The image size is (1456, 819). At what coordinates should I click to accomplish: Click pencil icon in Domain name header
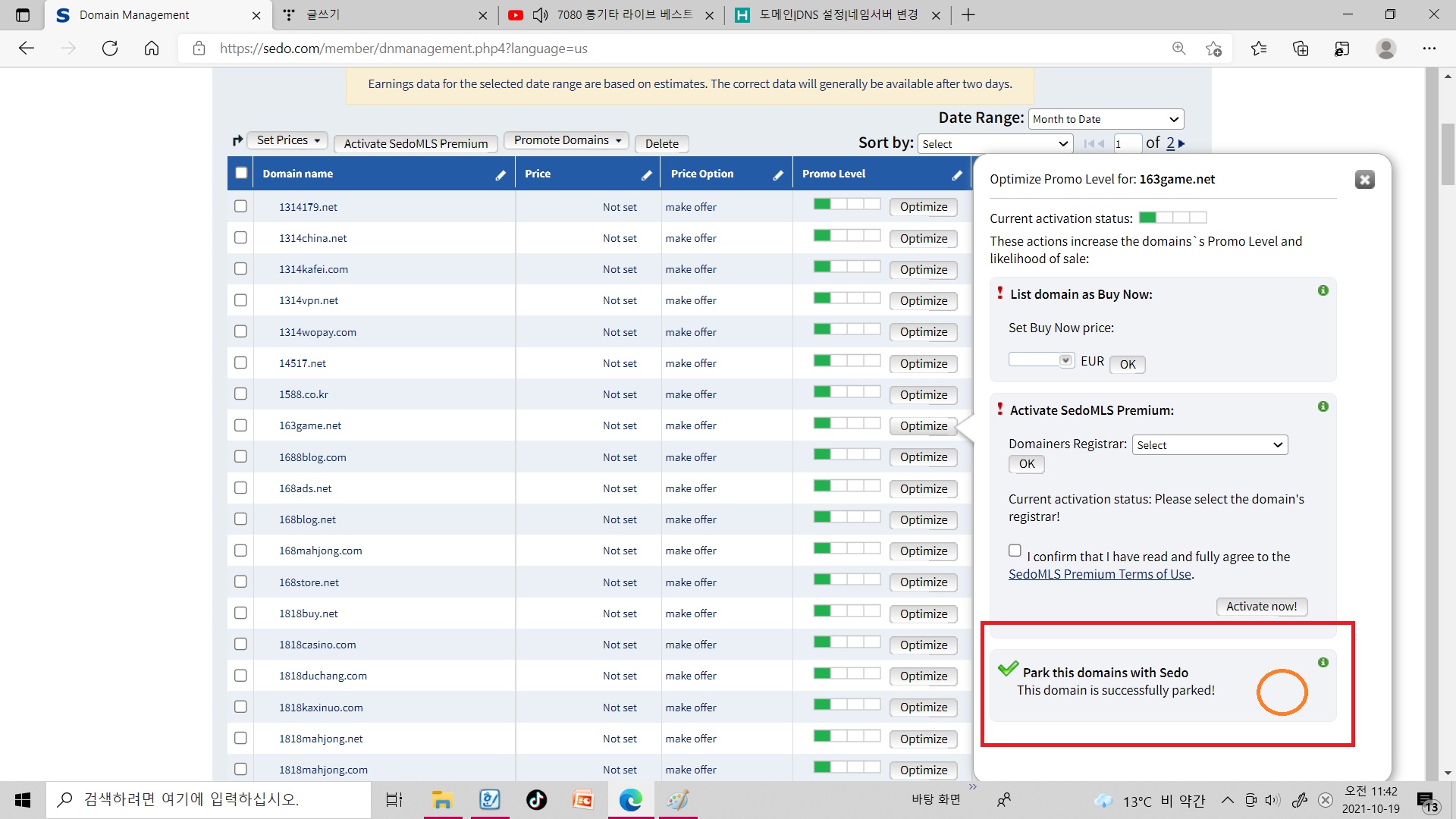point(500,175)
